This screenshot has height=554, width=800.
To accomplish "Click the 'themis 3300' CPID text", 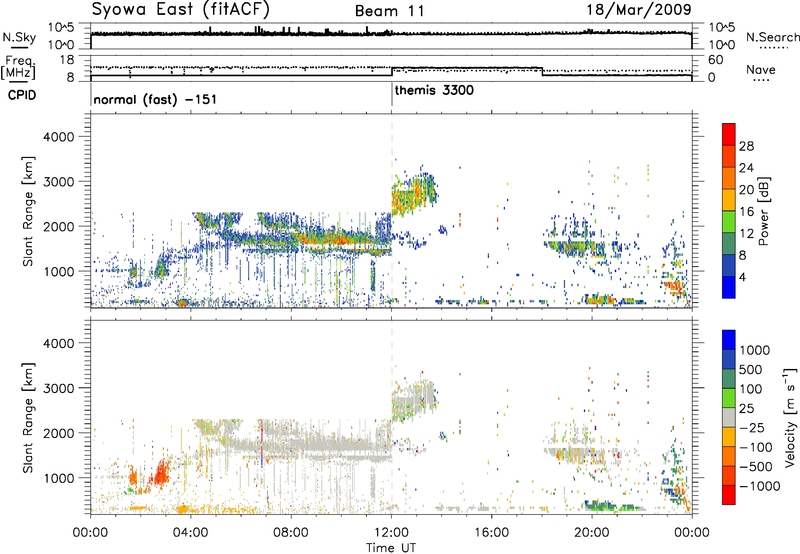I will coord(434,91).
